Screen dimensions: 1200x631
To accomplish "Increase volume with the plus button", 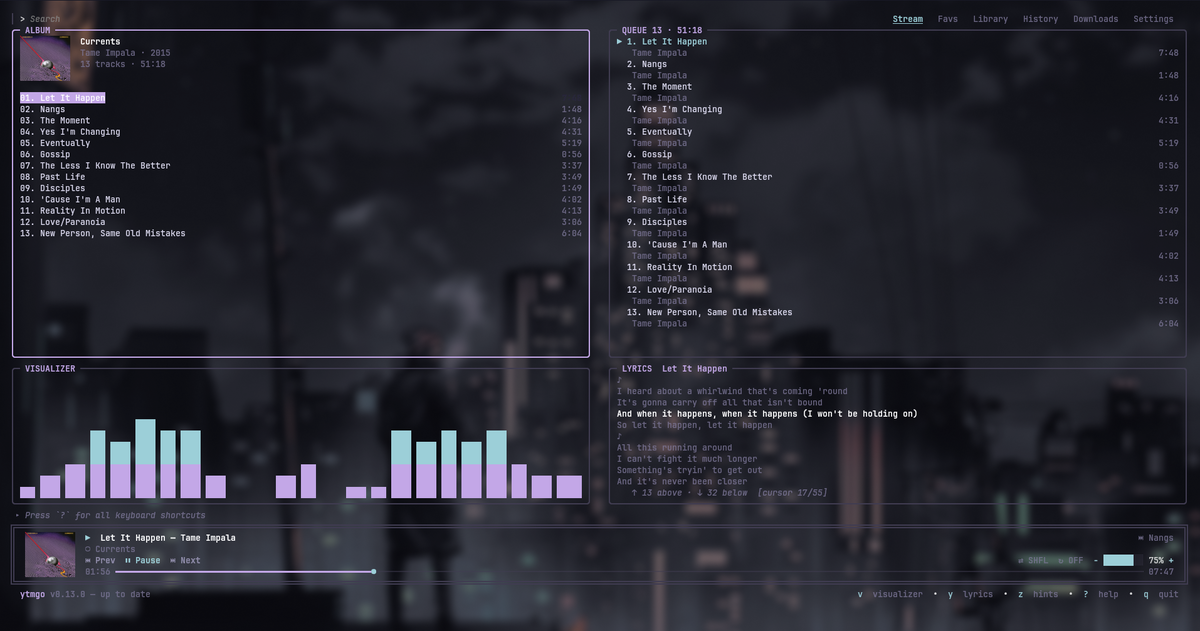I will pos(1171,560).
